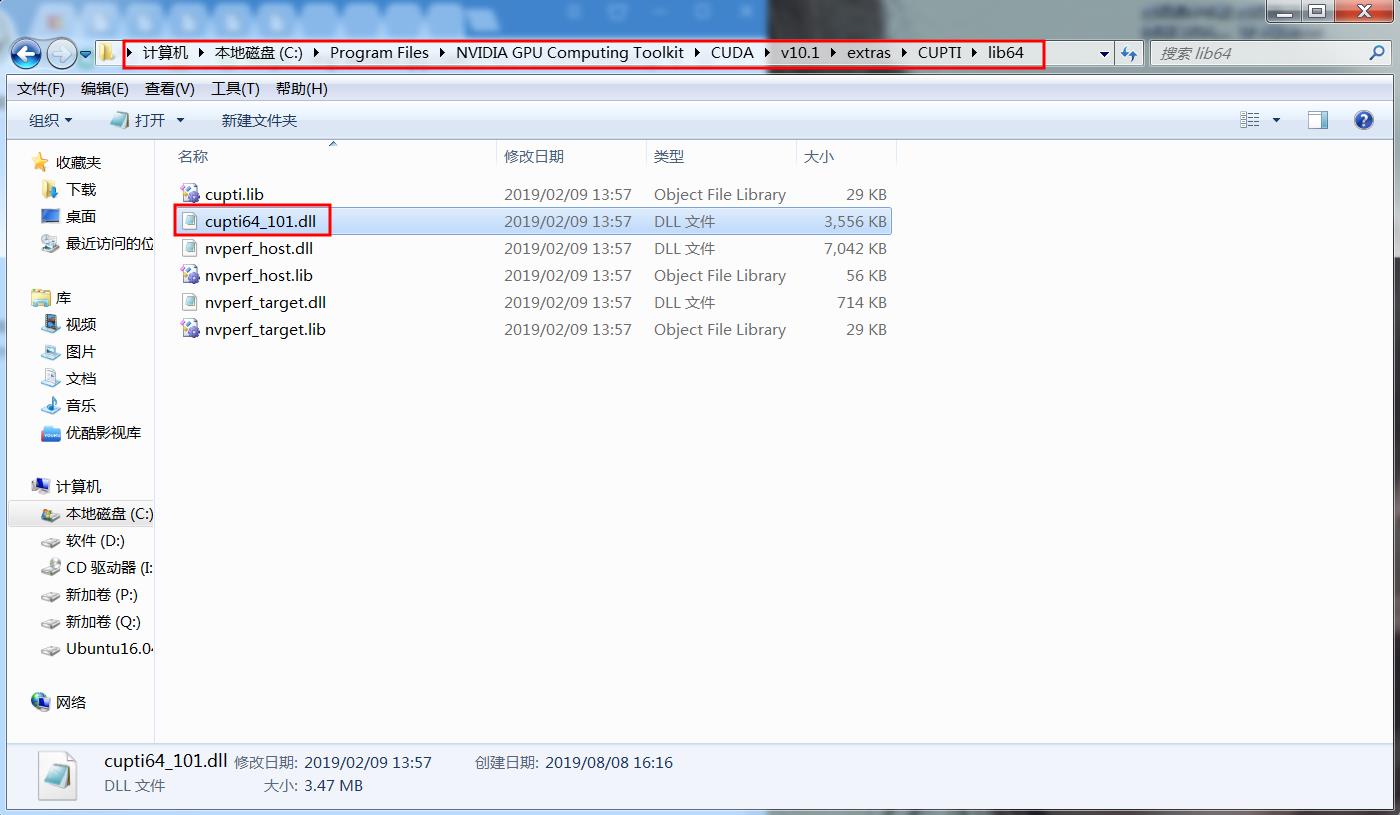This screenshot has width=1400, height=815.
Task: Click the large DLL thumbnail in details pane
Action: 57,775
